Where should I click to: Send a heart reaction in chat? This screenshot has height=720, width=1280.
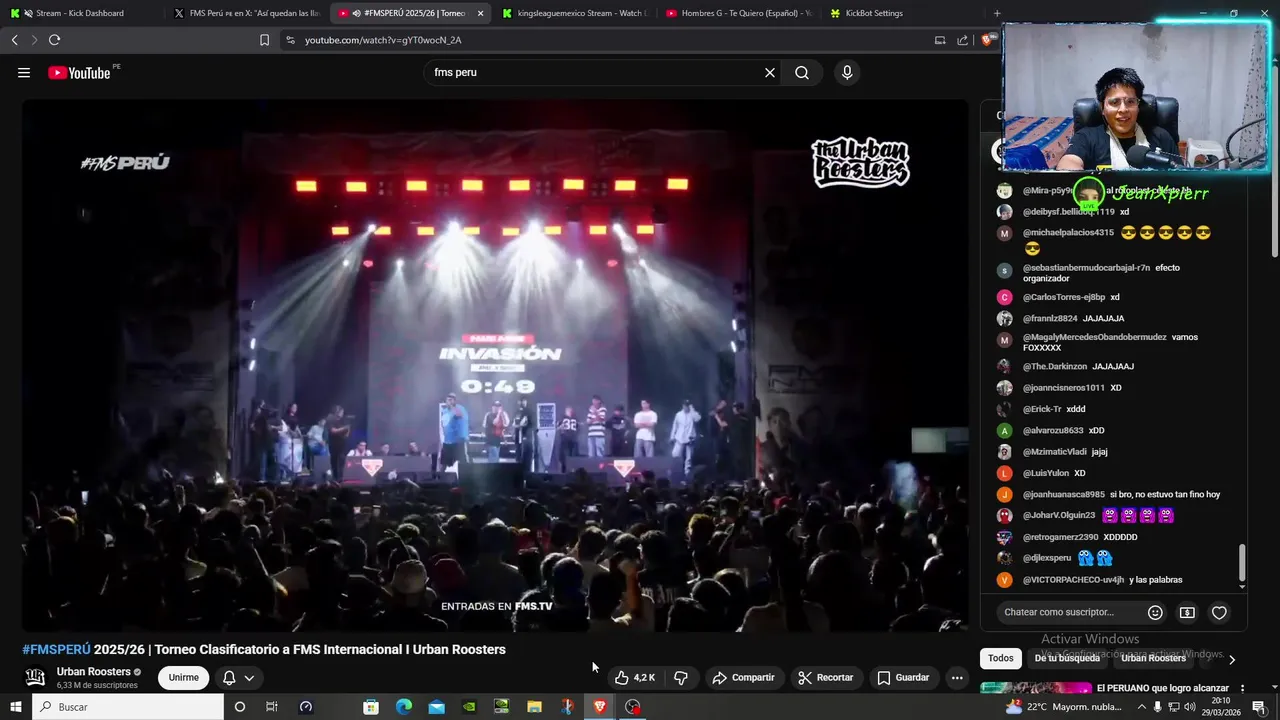1219,612
